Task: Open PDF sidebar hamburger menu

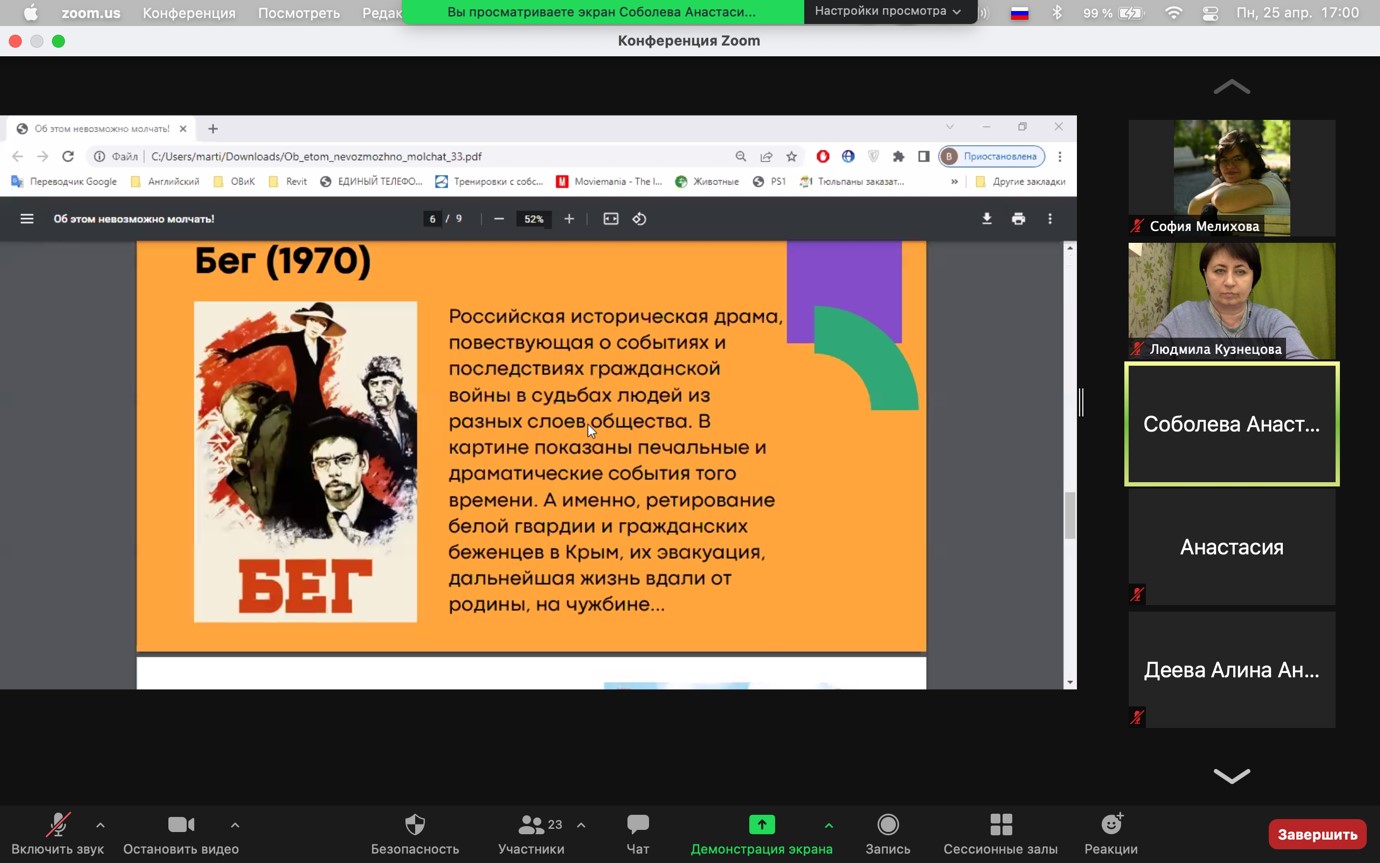Action: click(x=27, y=219)
